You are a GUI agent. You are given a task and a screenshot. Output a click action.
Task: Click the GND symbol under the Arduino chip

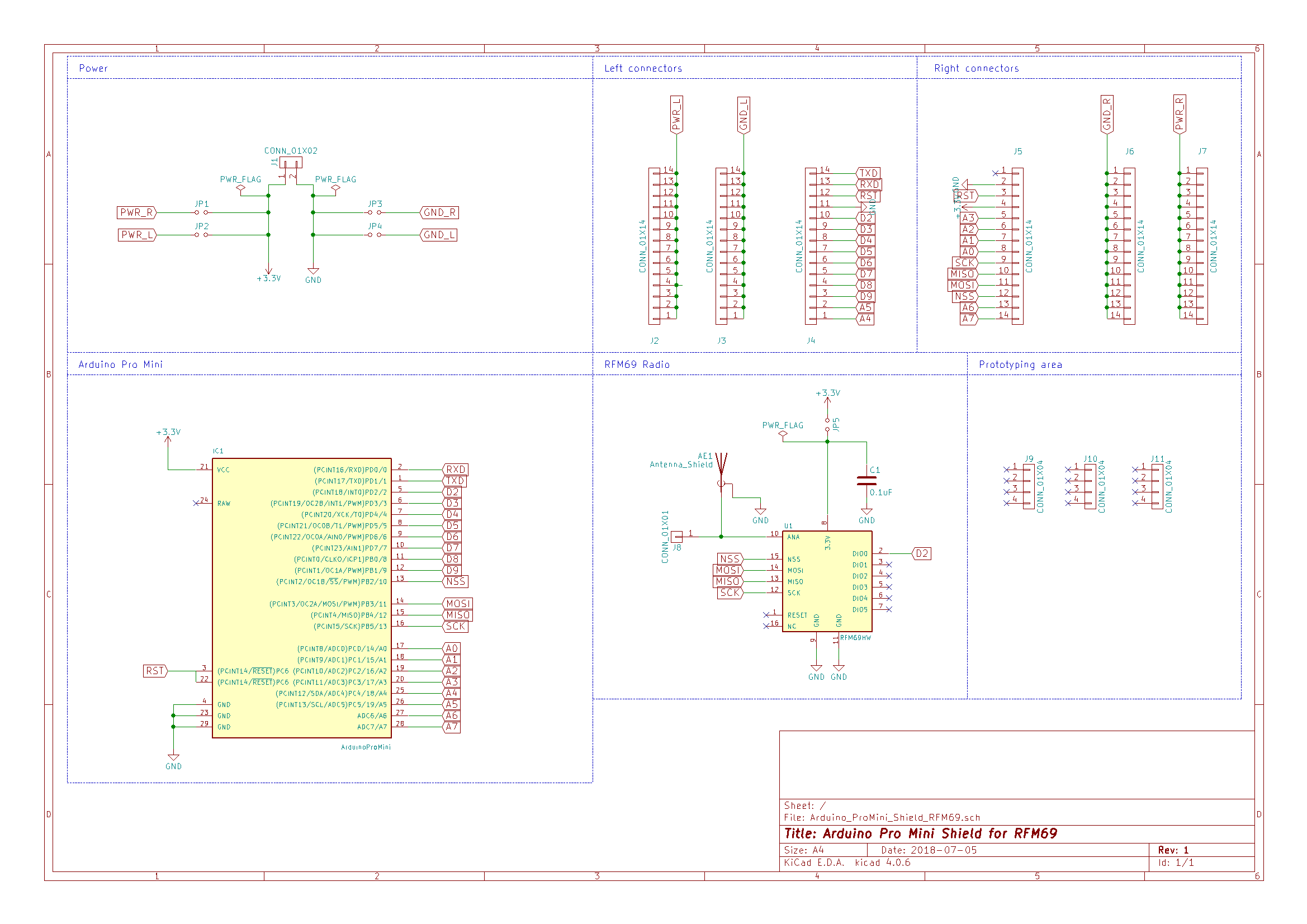[x=173, y=759]
